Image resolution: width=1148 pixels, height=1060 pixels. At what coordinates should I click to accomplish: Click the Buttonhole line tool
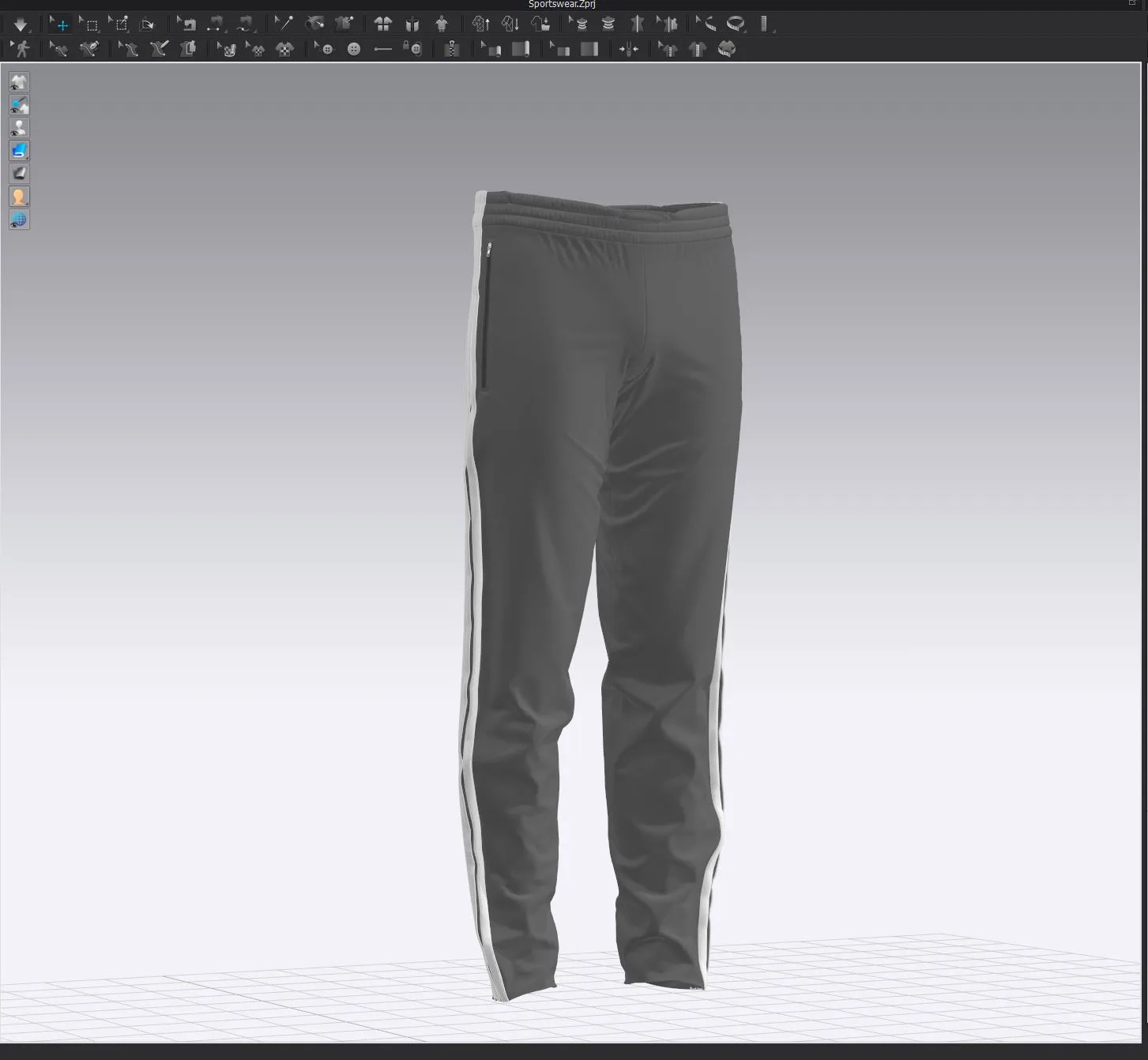[x=383, y=49]
